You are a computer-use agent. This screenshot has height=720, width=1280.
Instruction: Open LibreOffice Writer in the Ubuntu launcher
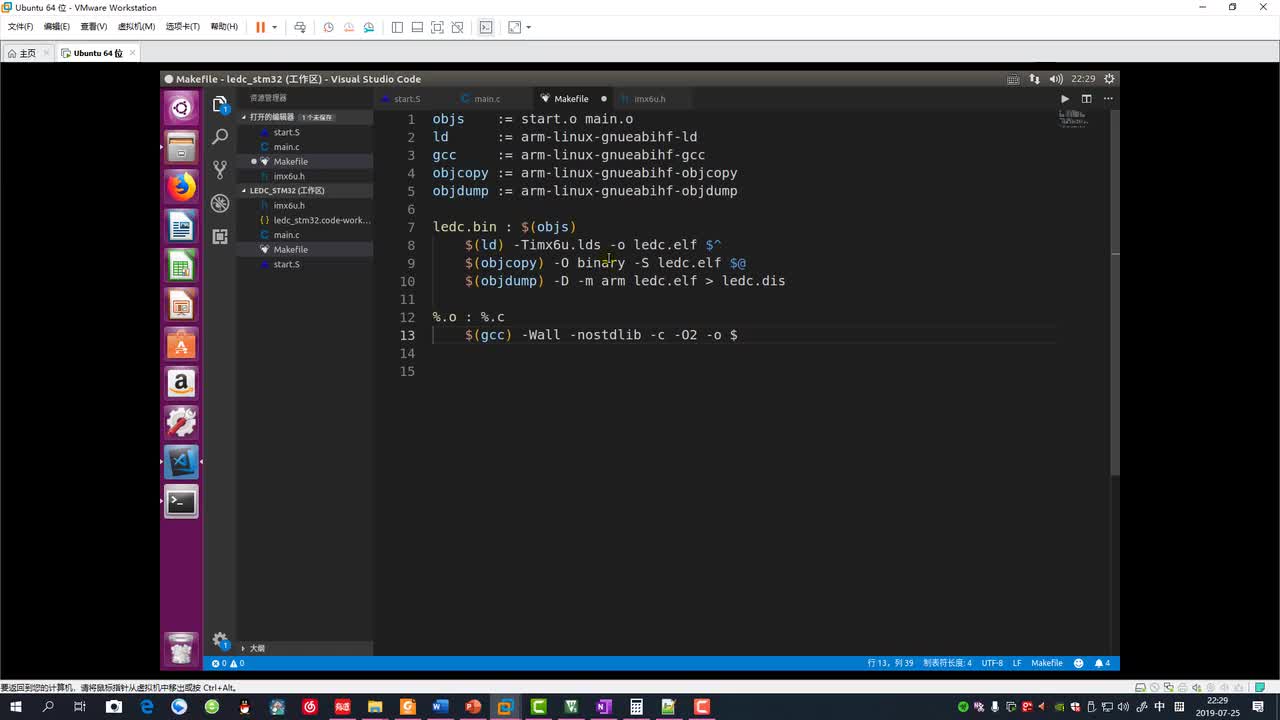181,227
